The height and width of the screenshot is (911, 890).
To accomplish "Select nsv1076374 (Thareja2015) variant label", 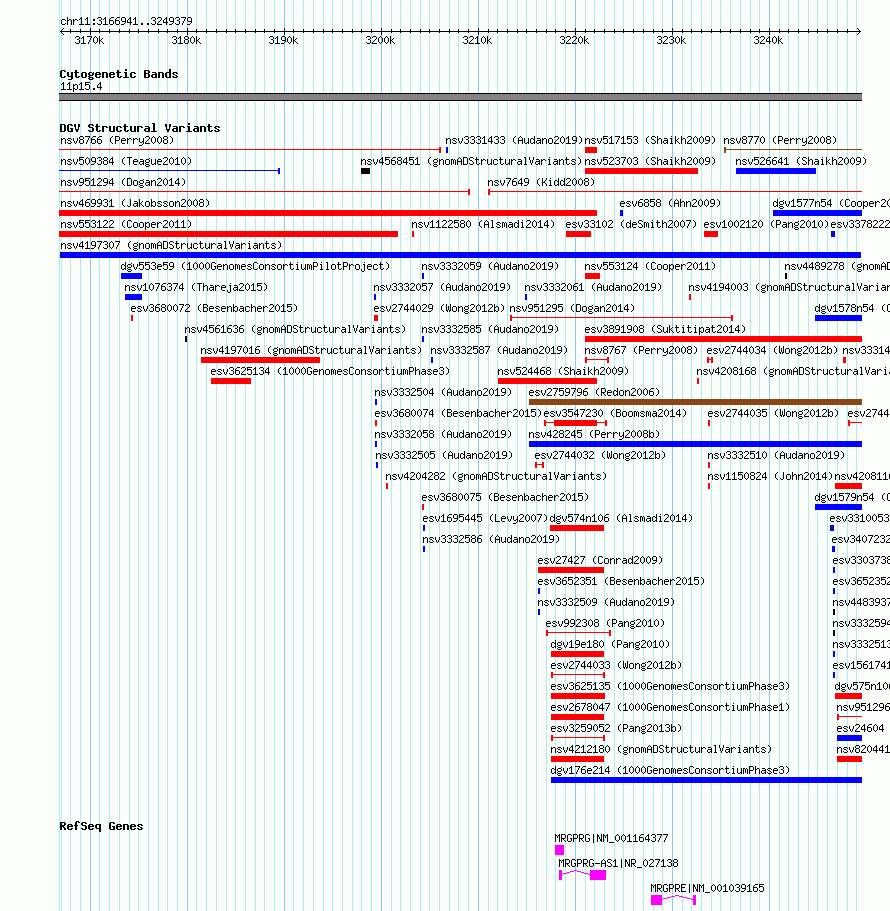I will (196, 287).
